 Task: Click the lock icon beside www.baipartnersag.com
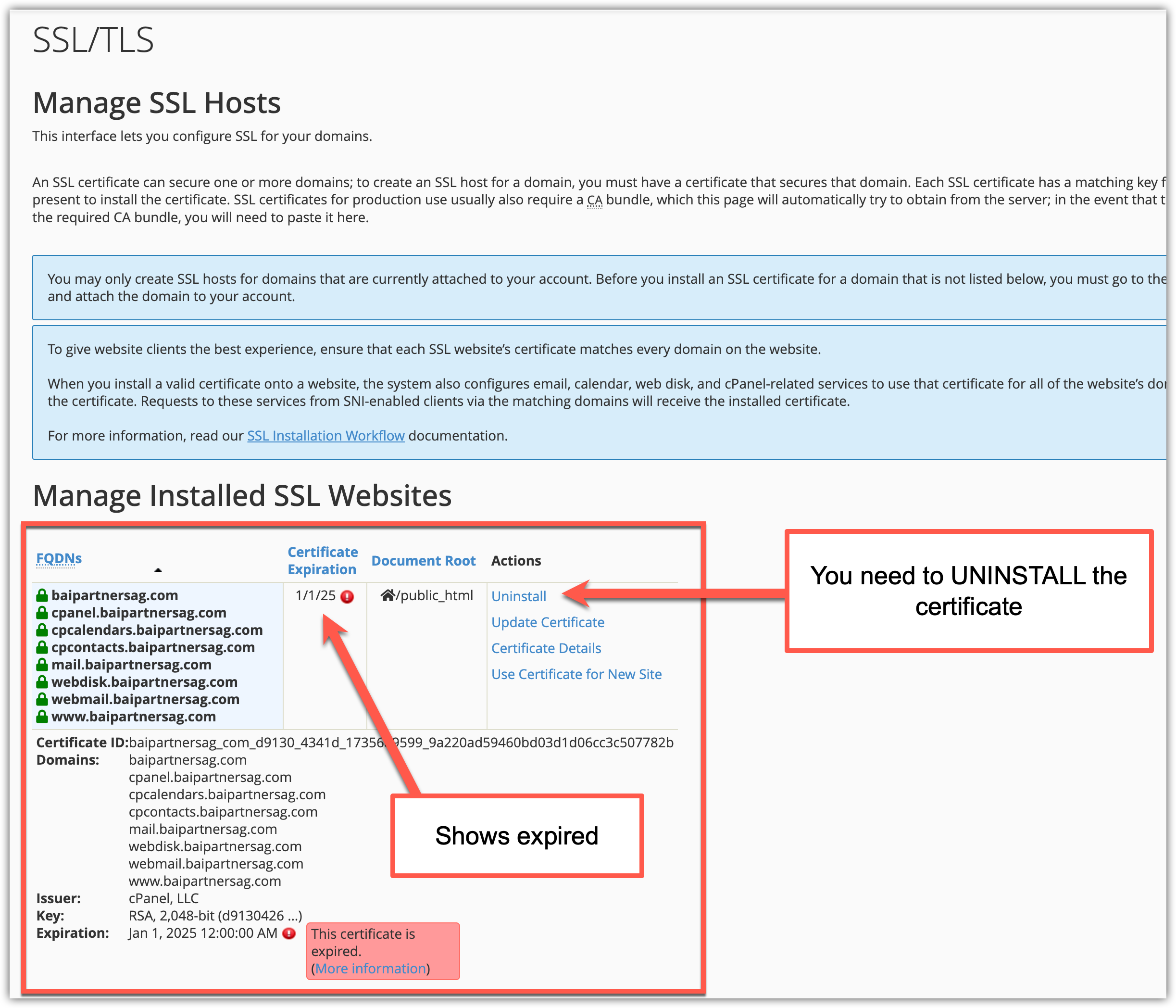click(41, 717)
